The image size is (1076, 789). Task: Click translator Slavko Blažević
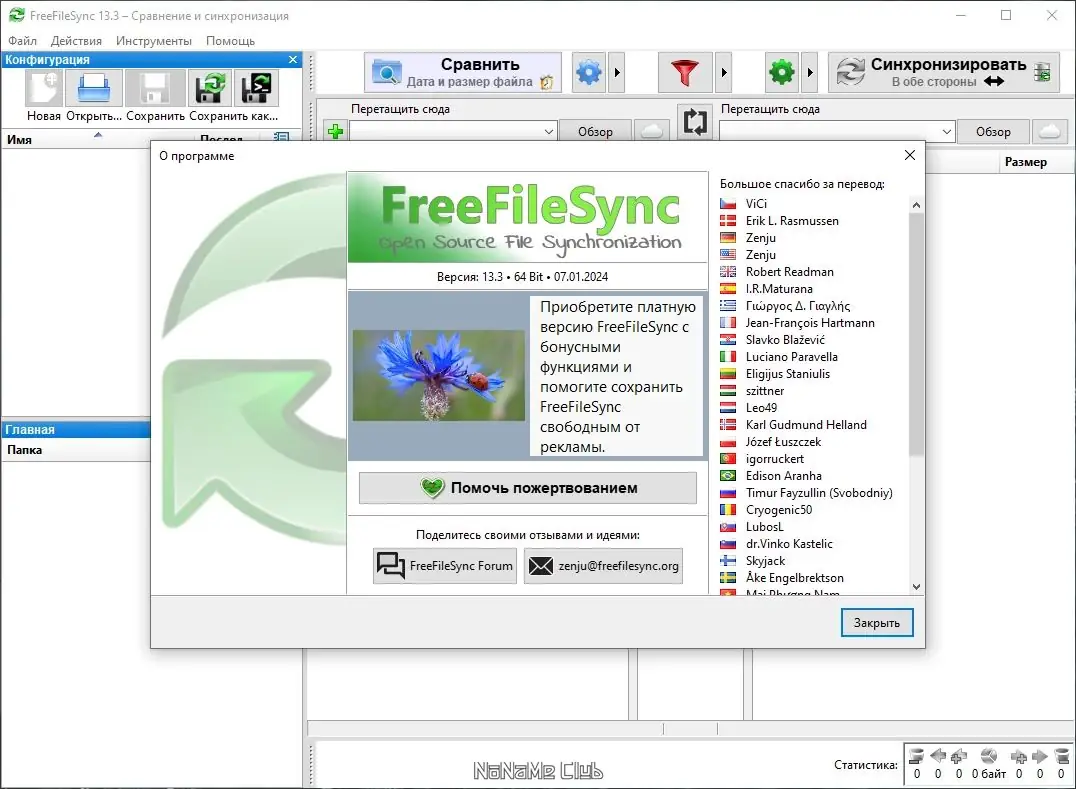click(786, 340)
